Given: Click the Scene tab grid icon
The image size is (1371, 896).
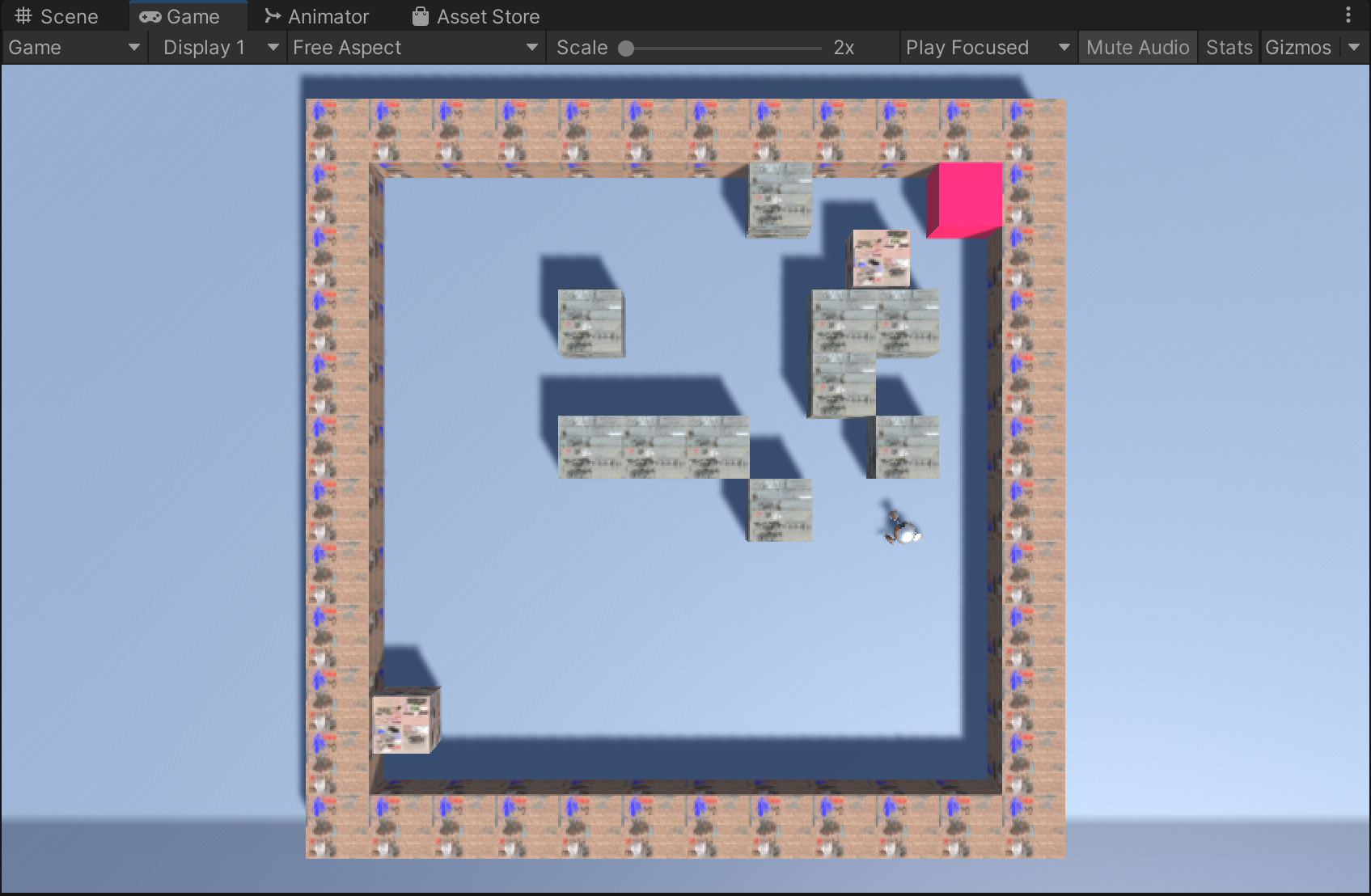Looking at the screenshot, I should click(23, 15).
